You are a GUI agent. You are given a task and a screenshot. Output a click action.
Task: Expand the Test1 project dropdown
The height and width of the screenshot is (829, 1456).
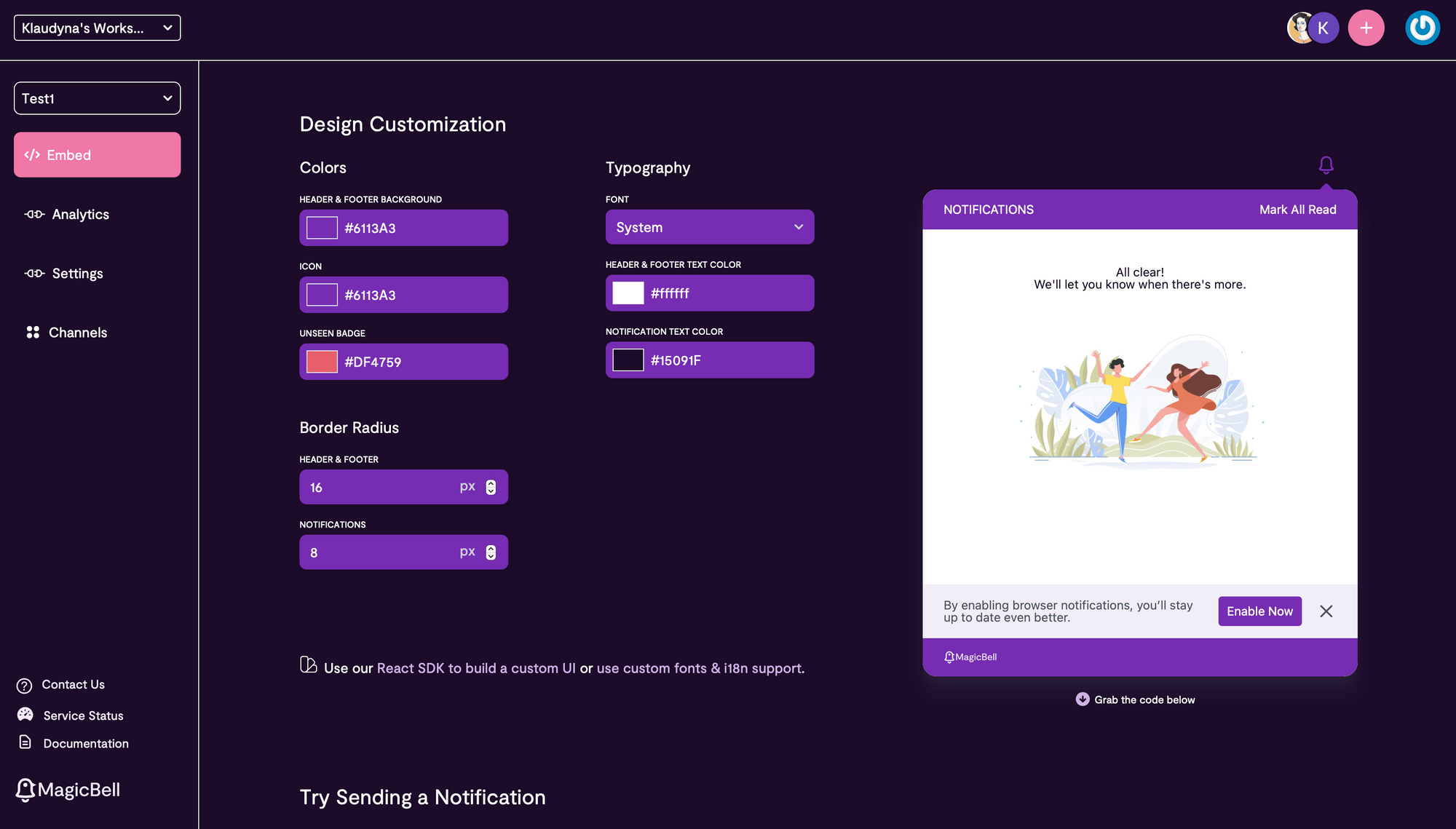(x=97, y=98)
